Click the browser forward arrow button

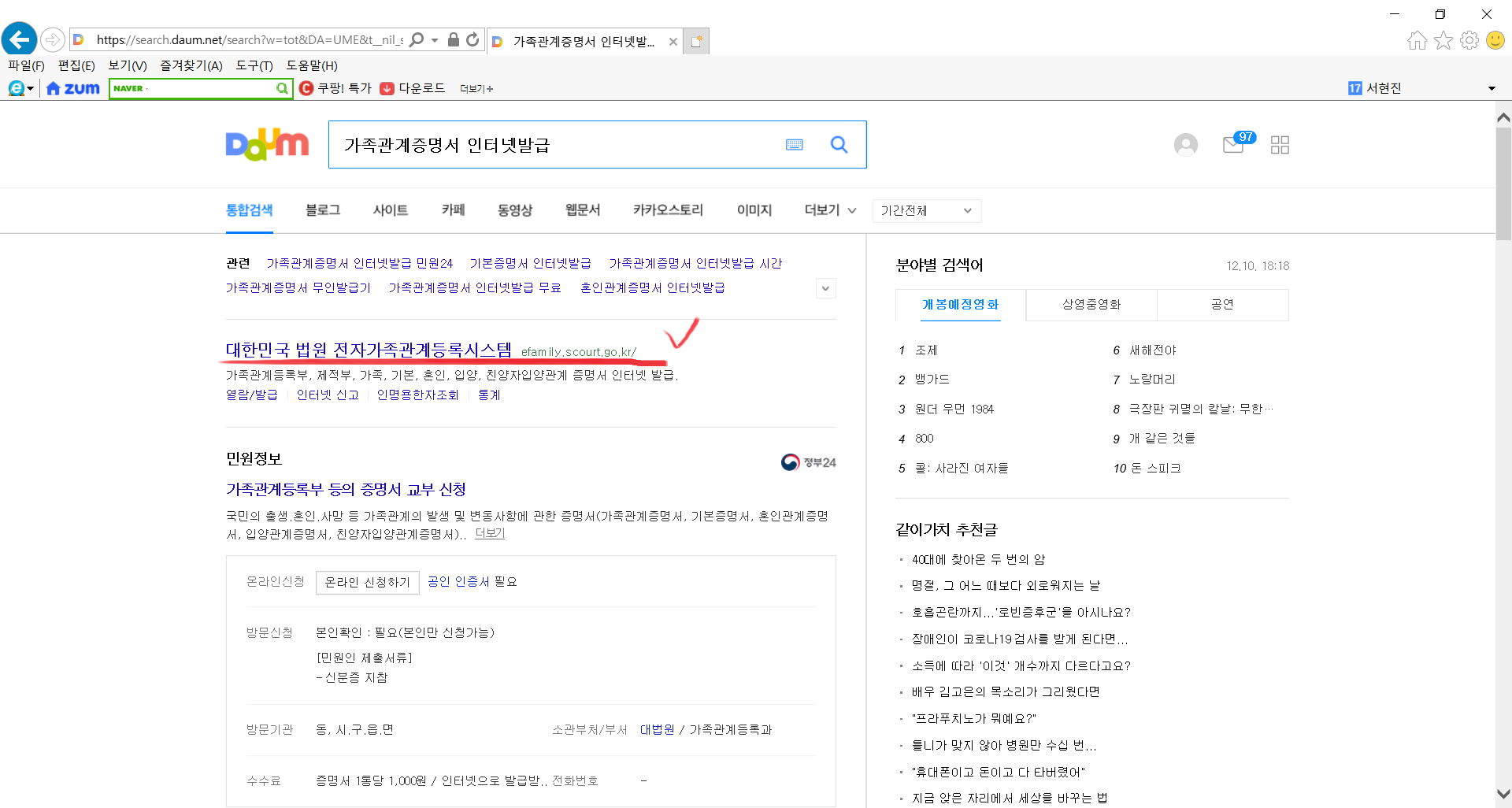pos(52,39)
